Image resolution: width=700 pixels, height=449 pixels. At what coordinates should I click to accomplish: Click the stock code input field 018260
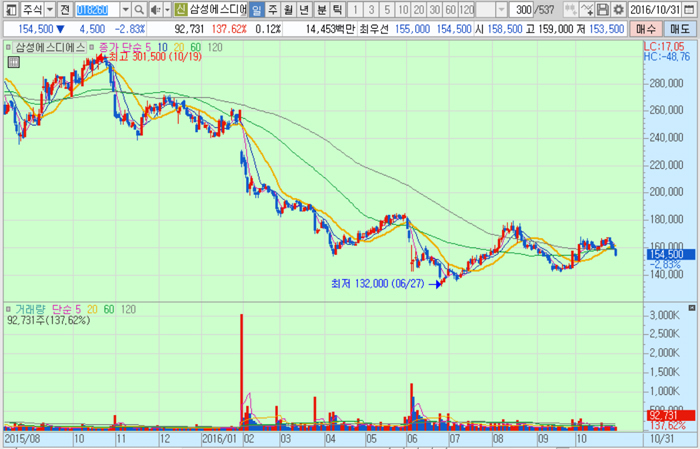tap(96, 9)
